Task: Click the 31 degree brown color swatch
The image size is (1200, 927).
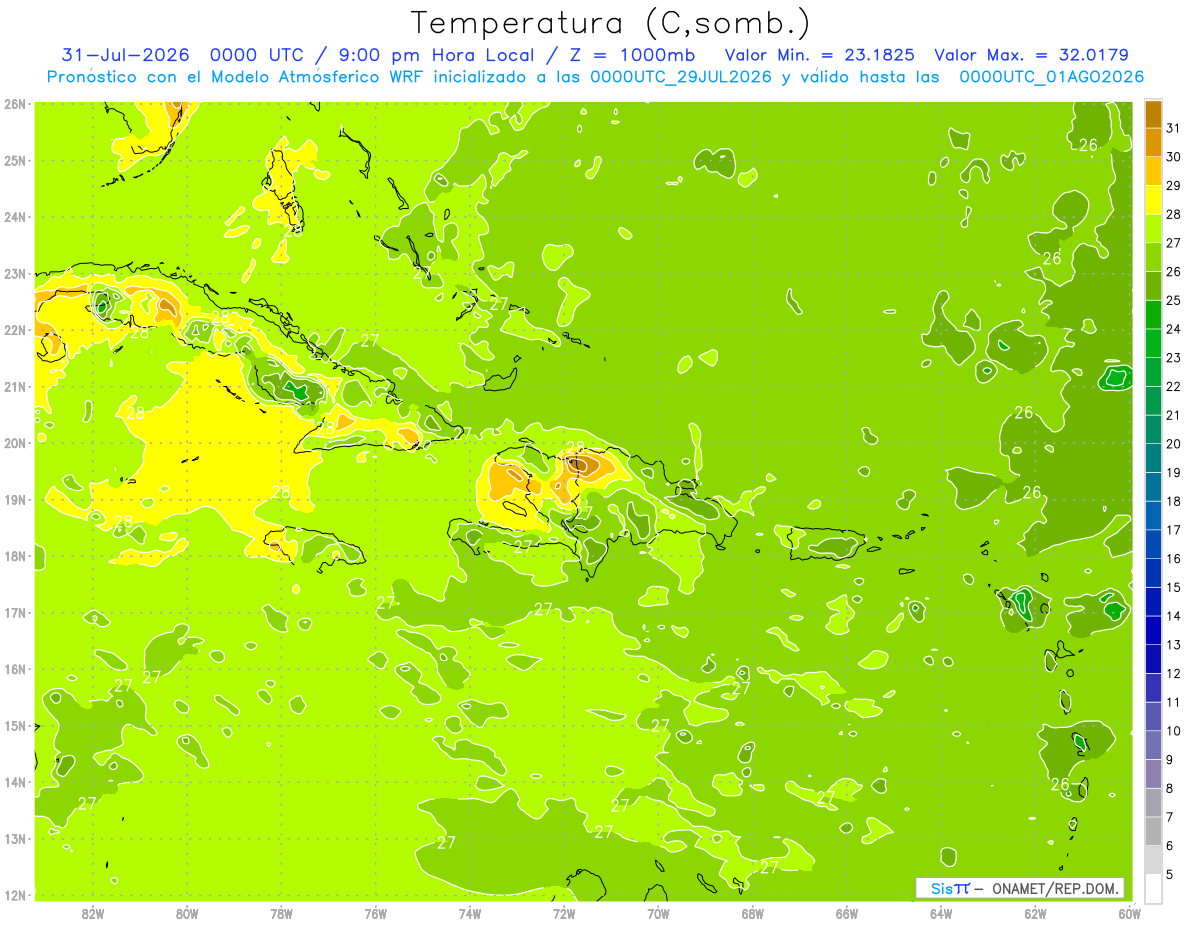Action: tap(1153, 115)
